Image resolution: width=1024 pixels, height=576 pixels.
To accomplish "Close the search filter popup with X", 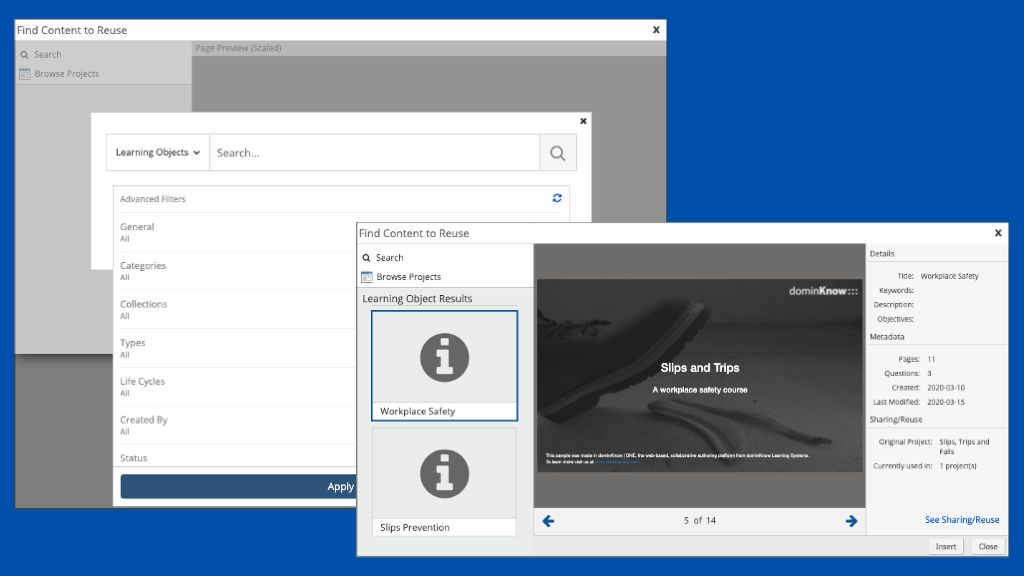I will 583,120.
